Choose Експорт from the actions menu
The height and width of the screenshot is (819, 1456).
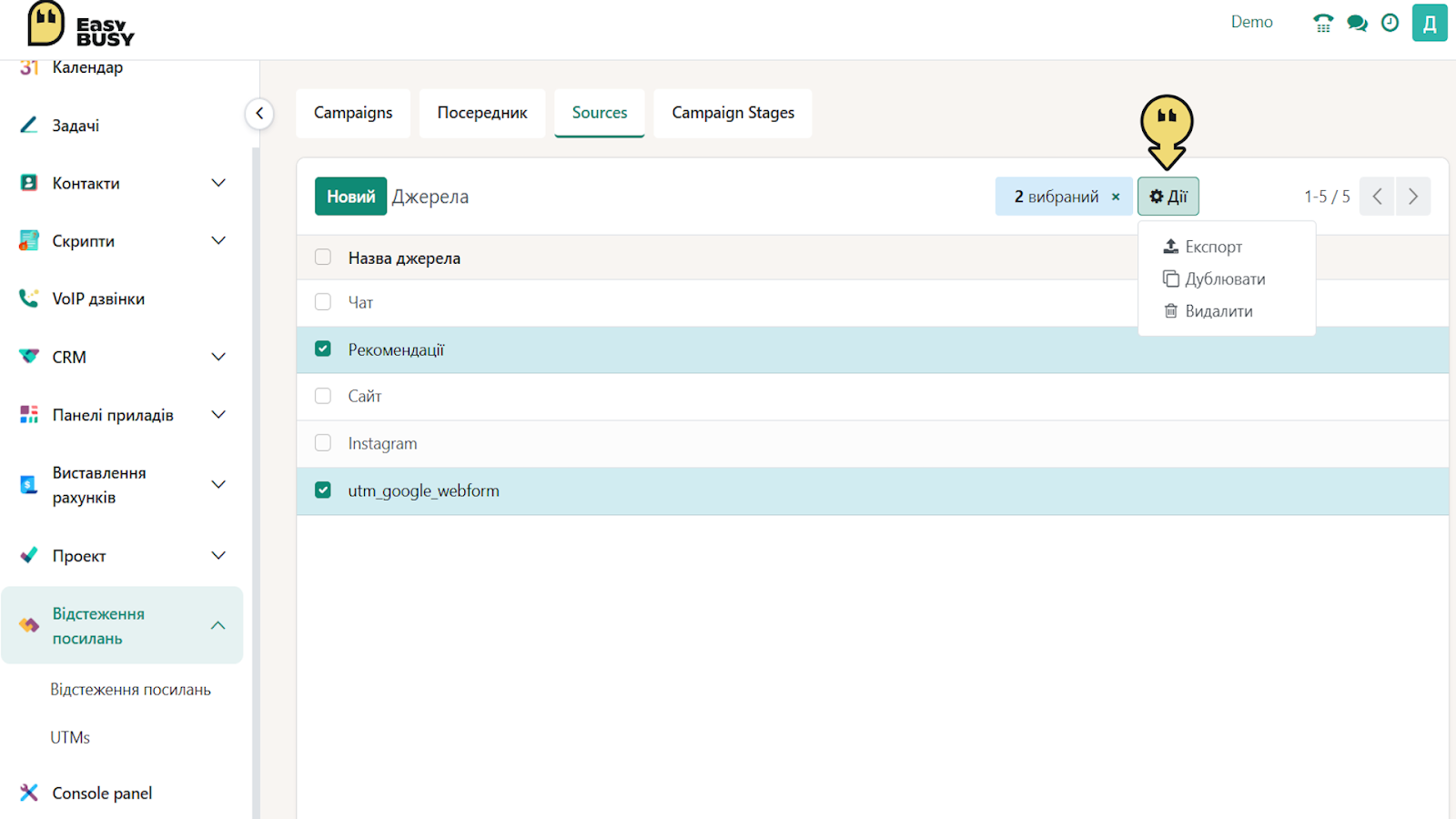tap(1227, 247)
